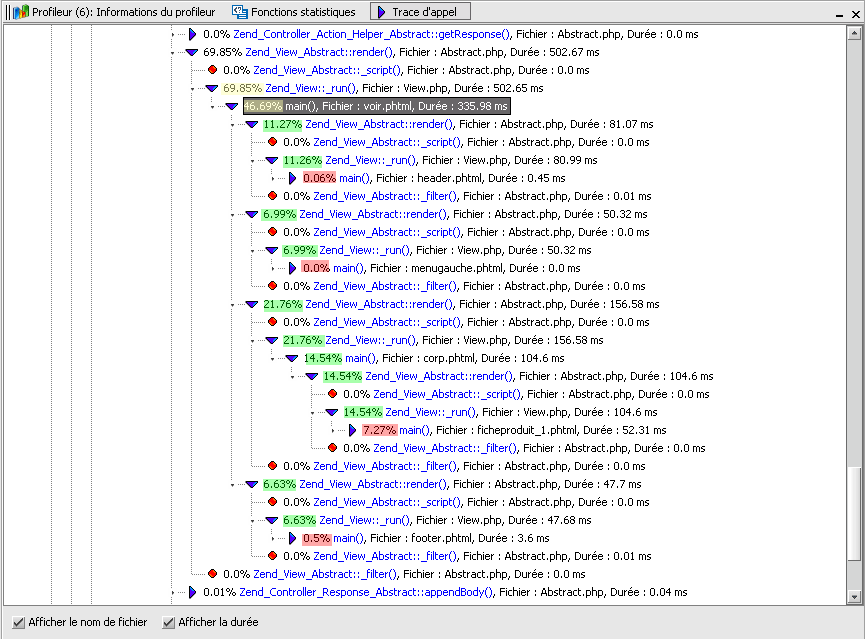Click the Trace d'appel play icon
The image size is (865, 639).
[x=382, y=12]
